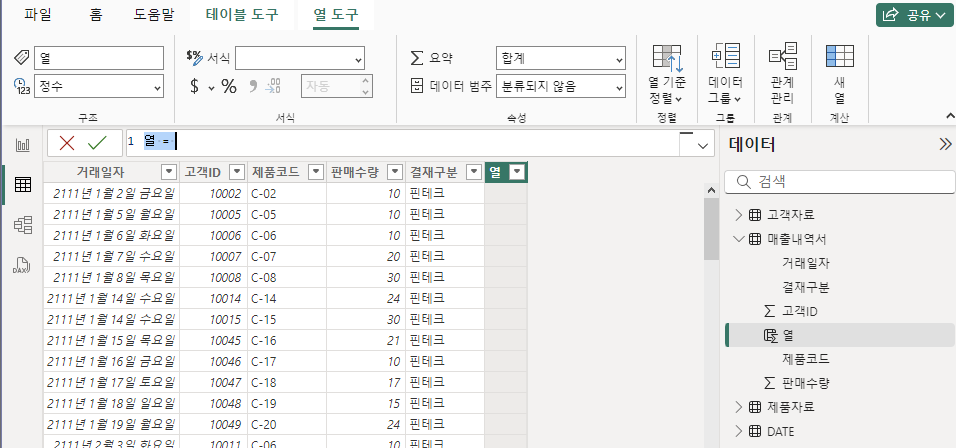The image size is (956, 448).
Task: Open the 제품코드 column filter dropdown
Action: [316, 172]
